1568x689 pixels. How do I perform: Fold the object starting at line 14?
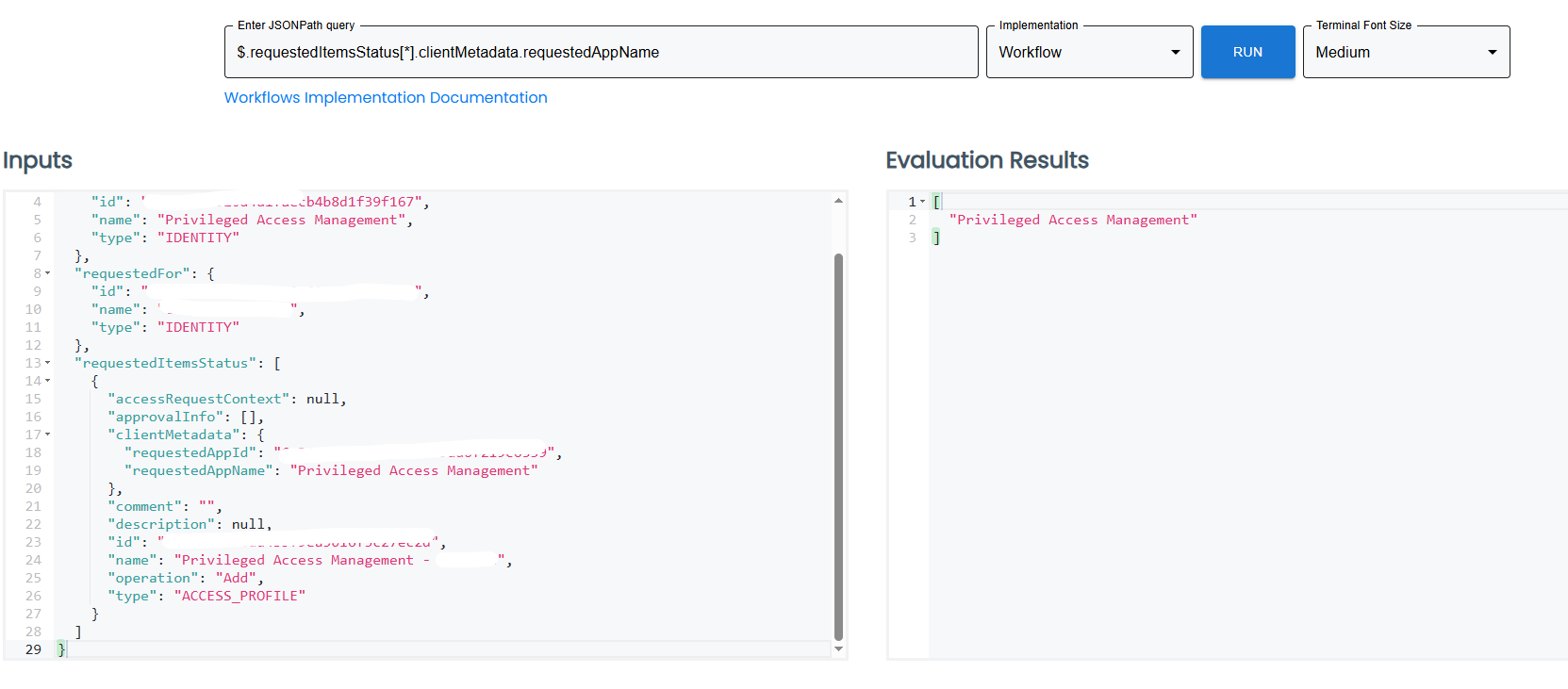tap(48, 381)
